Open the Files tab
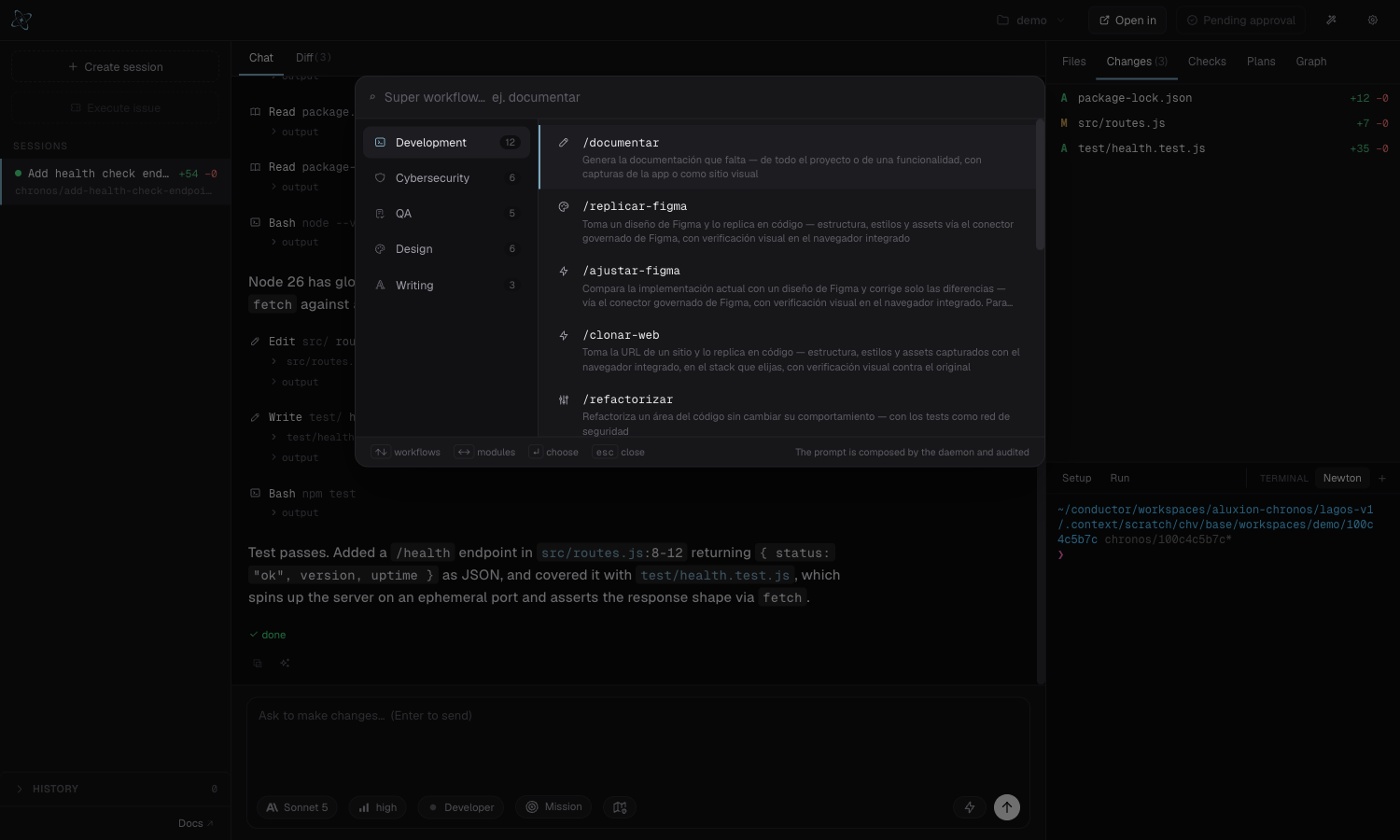1400x840 pixels. point(1073,62)
